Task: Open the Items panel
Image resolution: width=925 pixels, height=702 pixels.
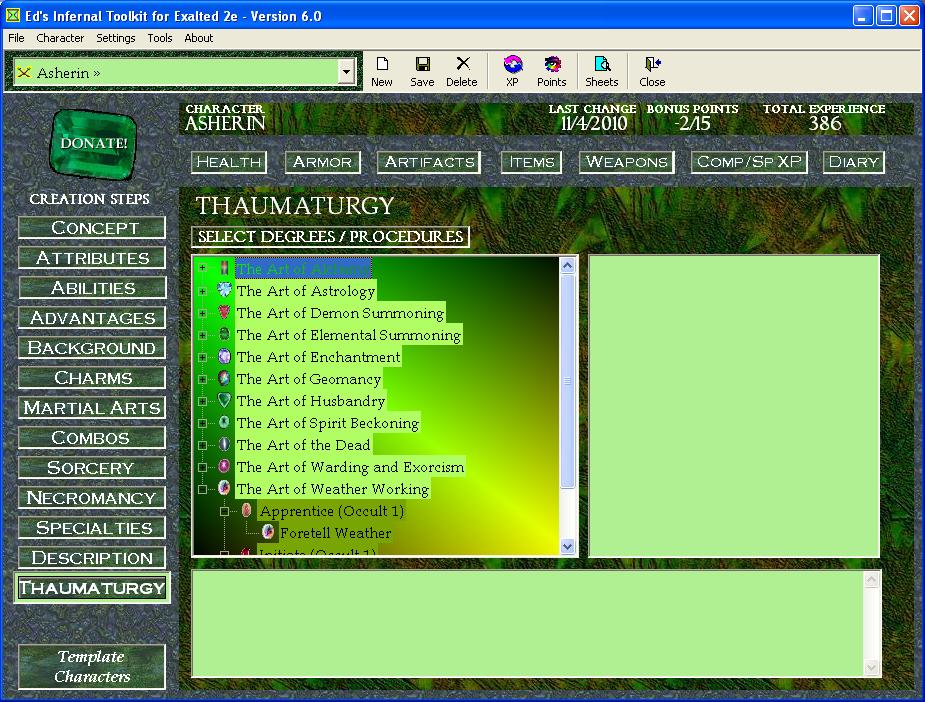Action: tap(532, 162)
